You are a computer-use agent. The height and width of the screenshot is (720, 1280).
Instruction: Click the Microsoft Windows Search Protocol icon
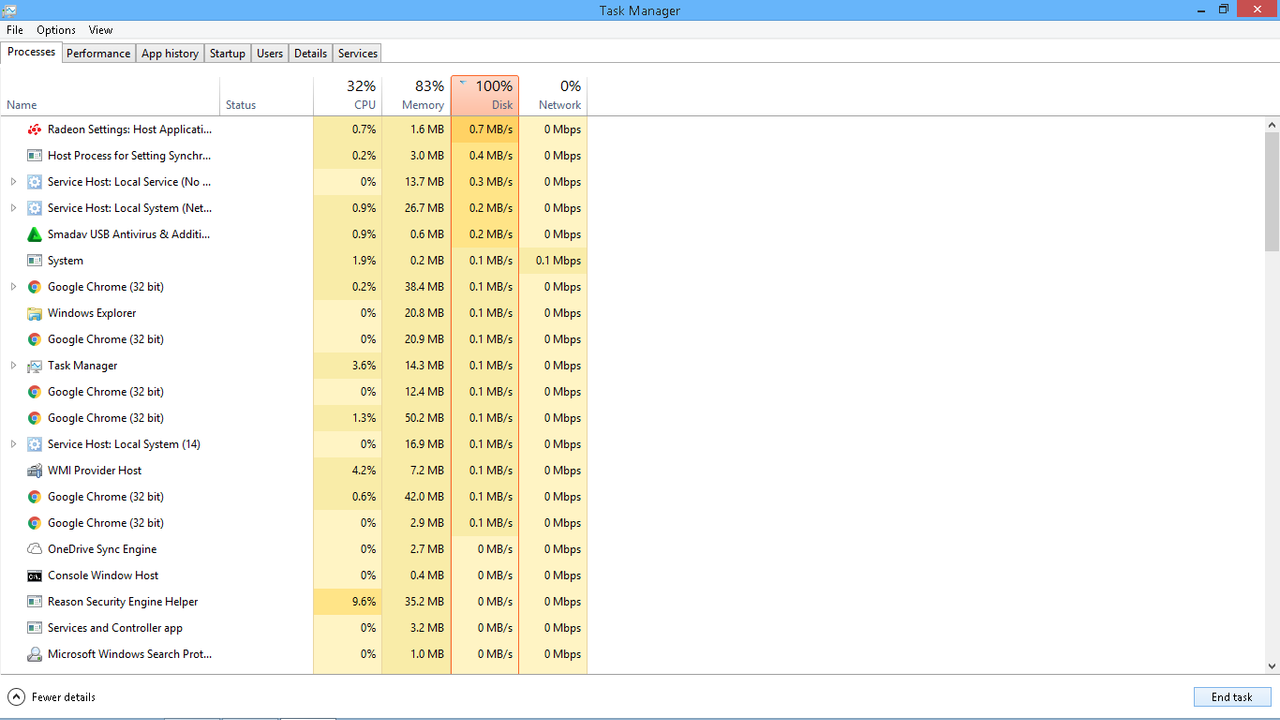pos(34,654)
